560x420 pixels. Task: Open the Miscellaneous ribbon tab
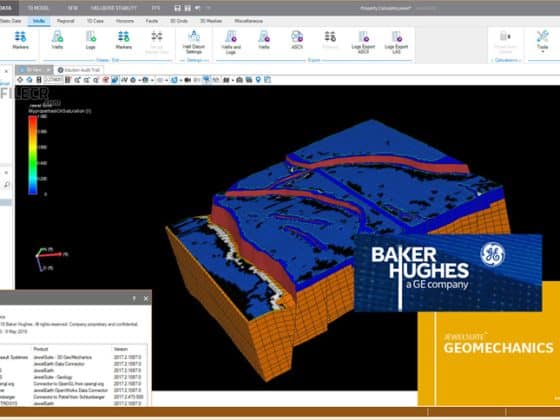pos(248,21)
